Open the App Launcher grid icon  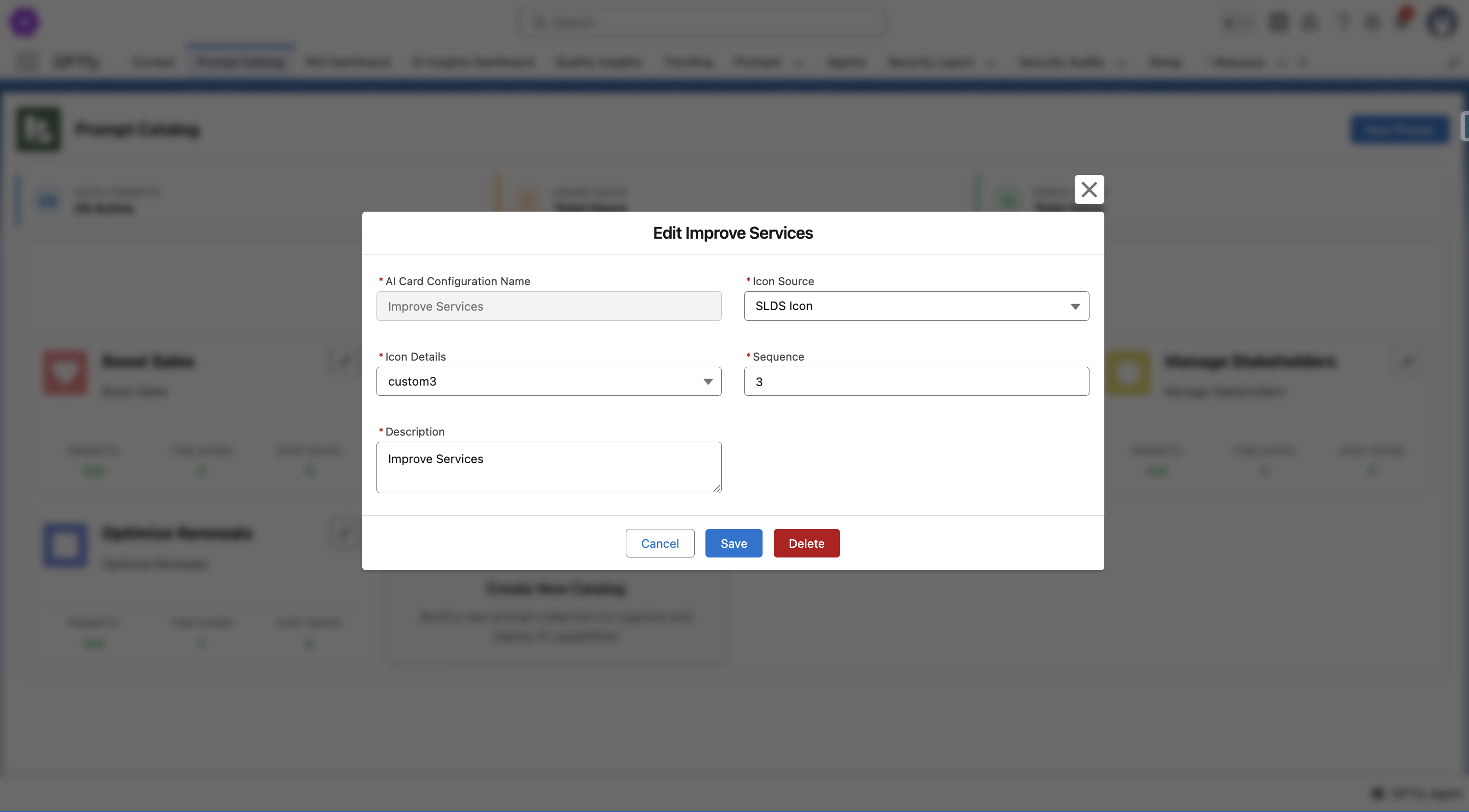tap(27, 62)
